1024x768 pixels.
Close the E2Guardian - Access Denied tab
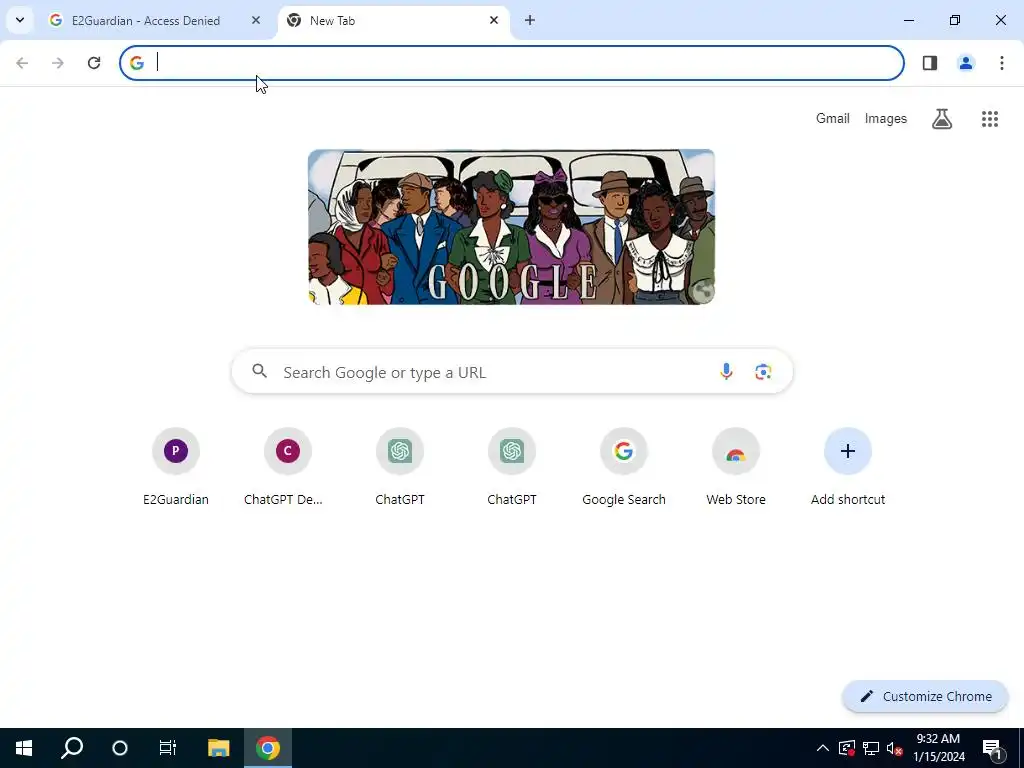[x=256, y=20]
